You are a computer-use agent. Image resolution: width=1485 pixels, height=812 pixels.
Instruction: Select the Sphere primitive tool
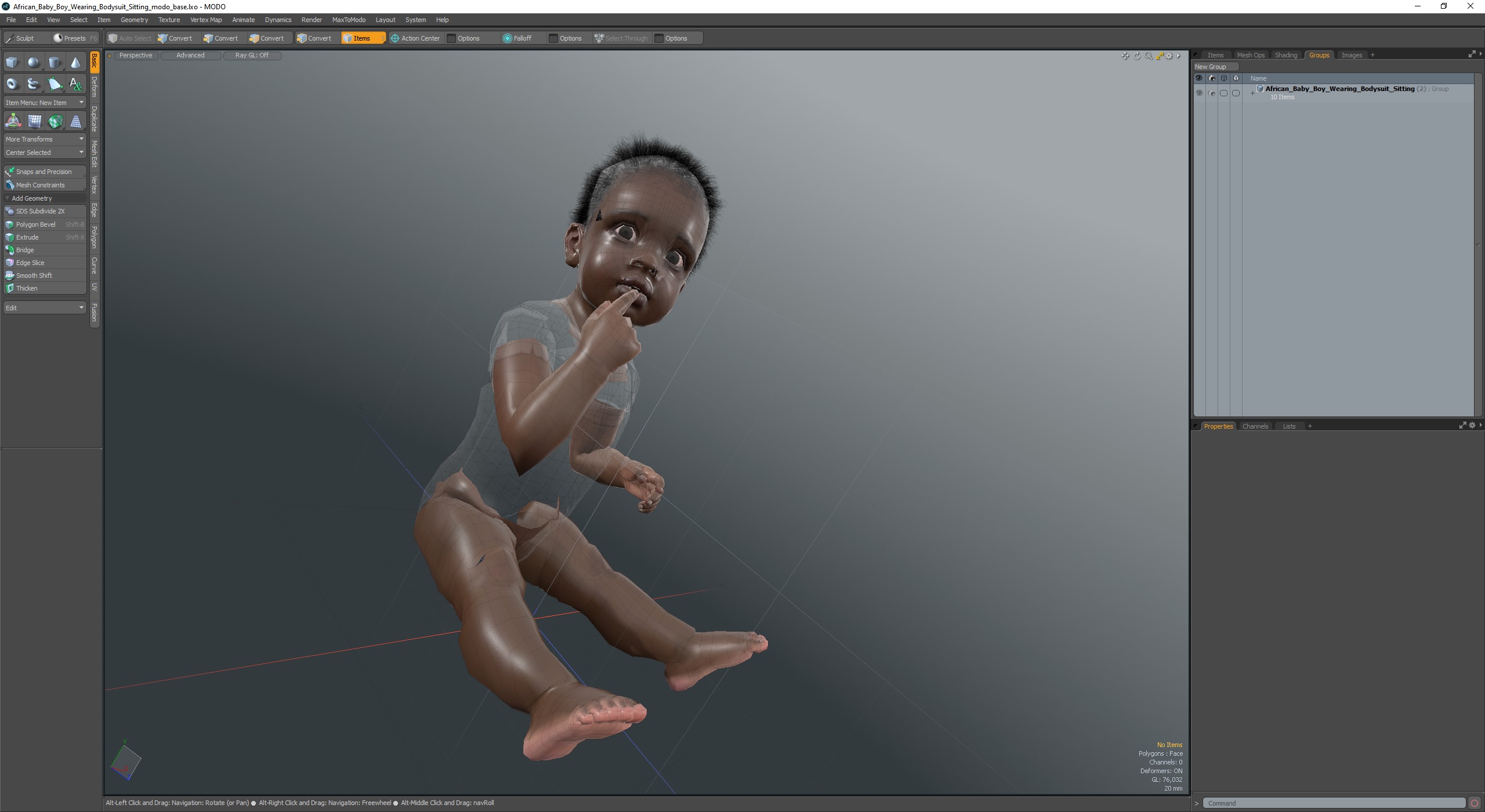(34, 63)
